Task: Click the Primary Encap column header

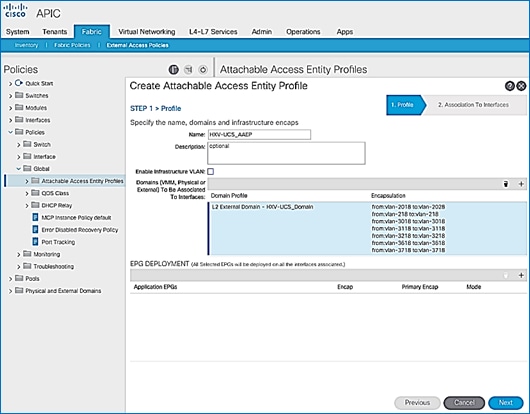Action: click(420, 287)
